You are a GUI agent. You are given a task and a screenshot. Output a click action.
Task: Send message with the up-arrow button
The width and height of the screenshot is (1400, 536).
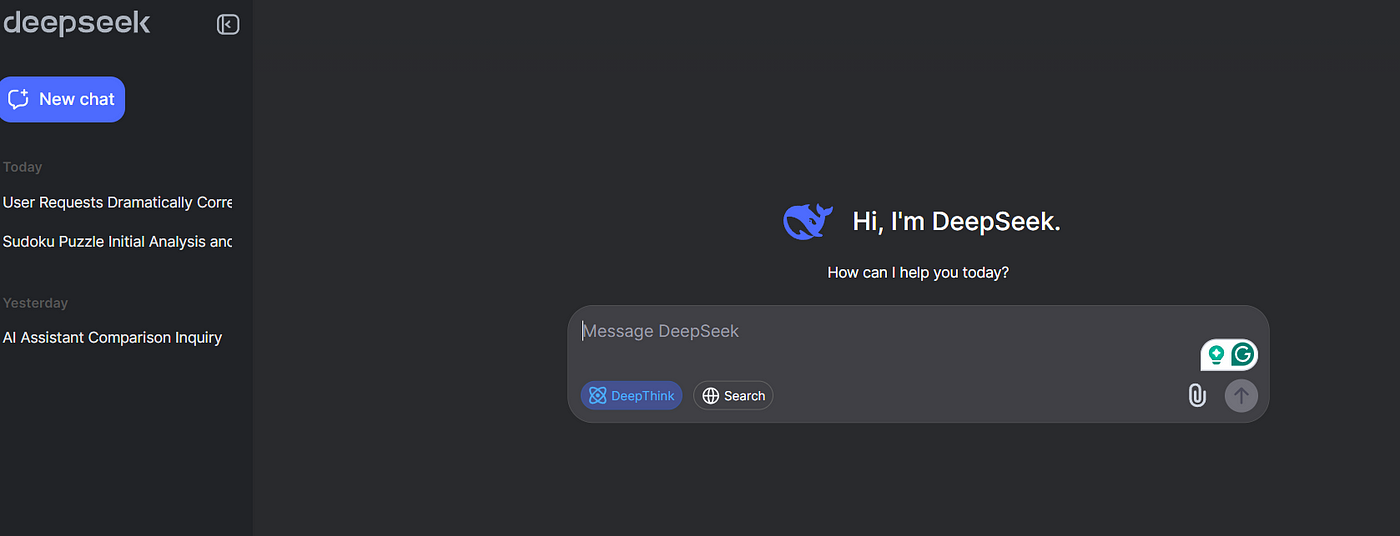pyautogui.click(x=1241, y=395)
